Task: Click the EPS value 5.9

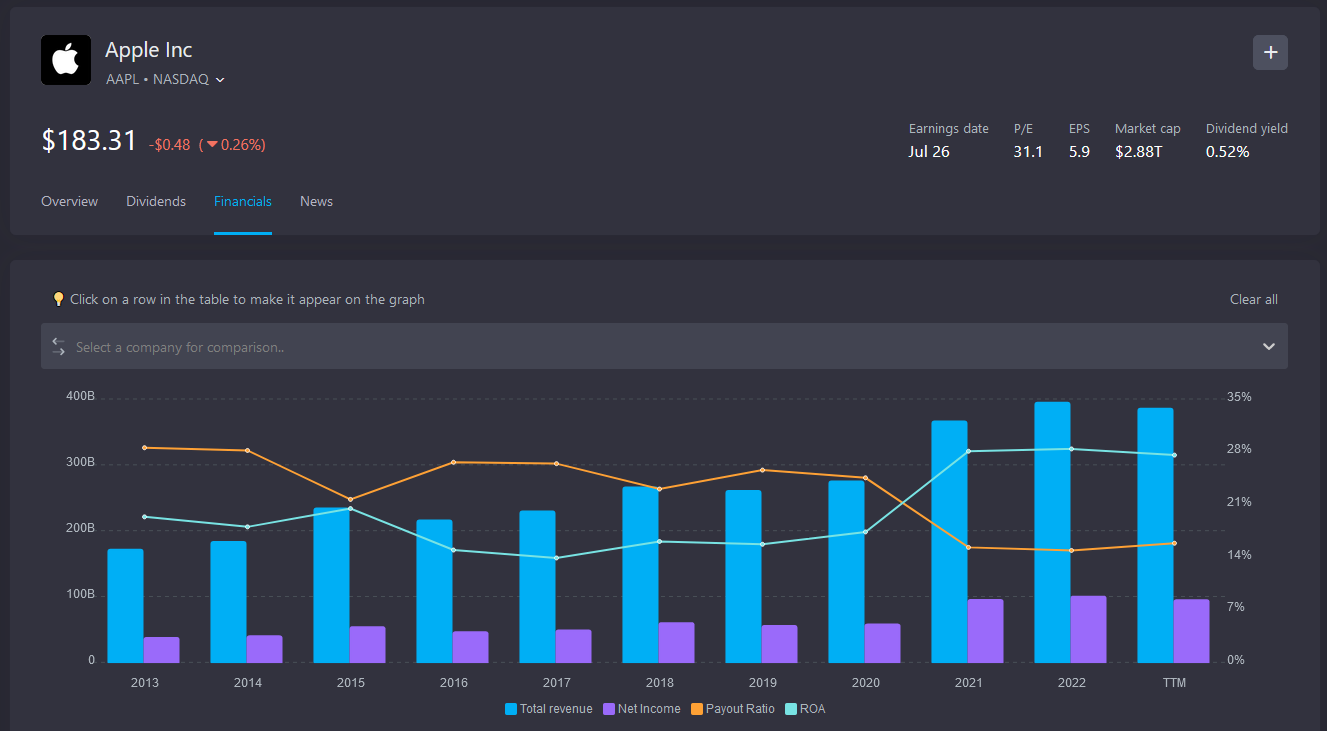Action: [1079, 152]
